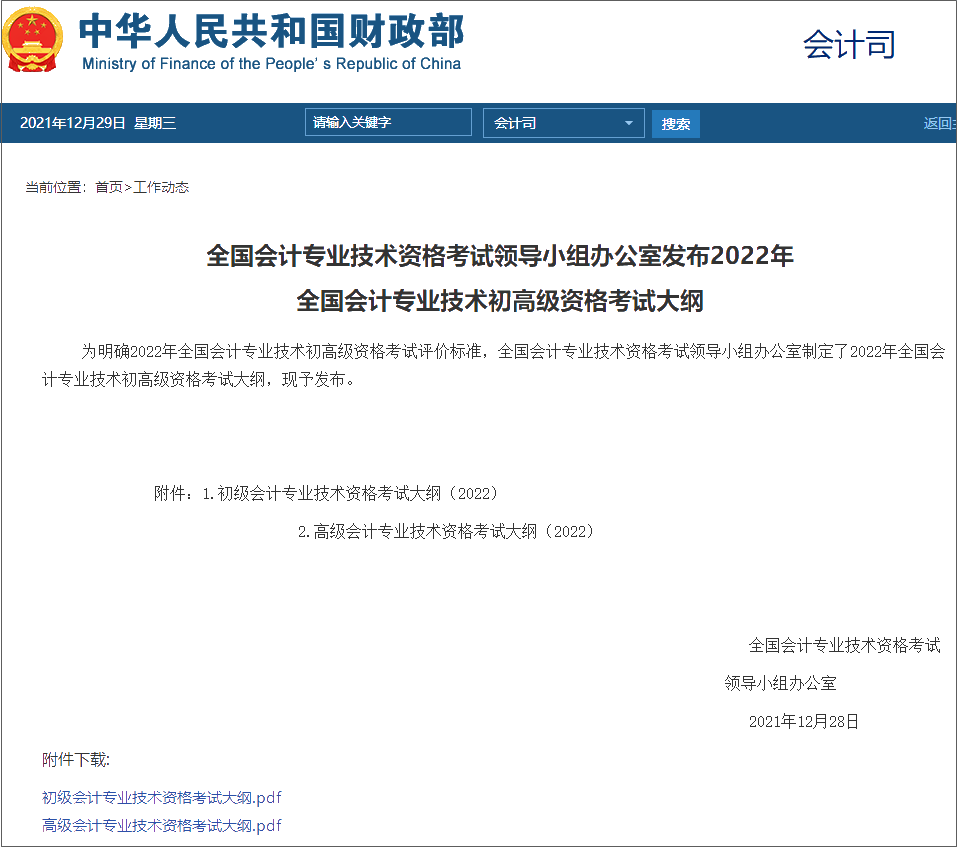Image resolution: width=957 pixels, height=849 pixels.
Task: Click the national emblem logo
Action: [33, 40]
